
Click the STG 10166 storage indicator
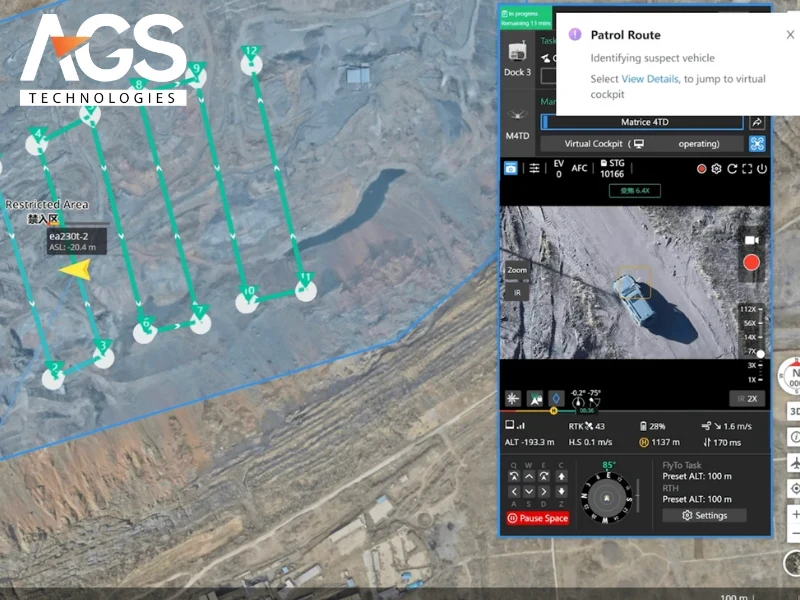612,169
